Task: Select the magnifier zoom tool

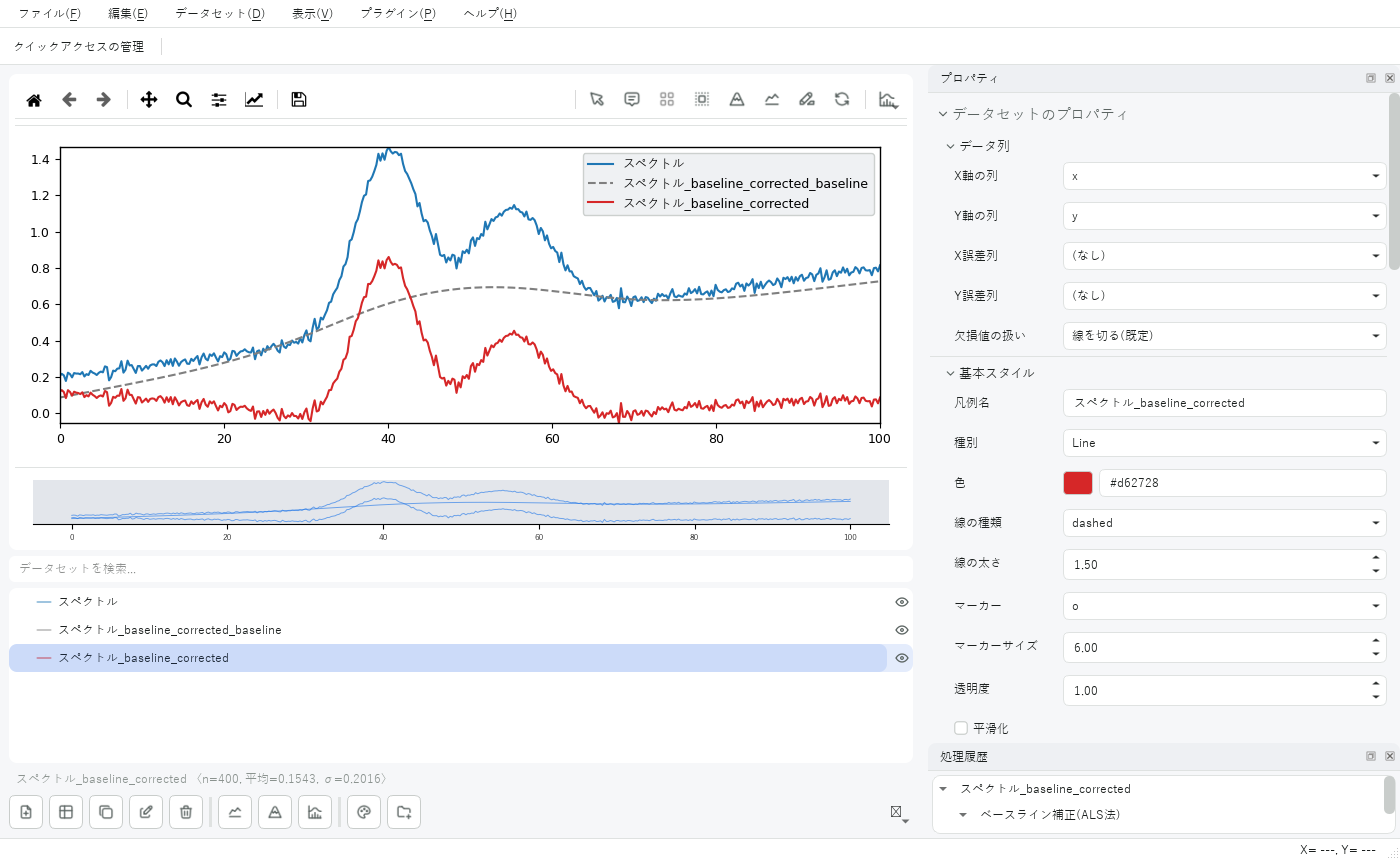Action: click(184, 100)
